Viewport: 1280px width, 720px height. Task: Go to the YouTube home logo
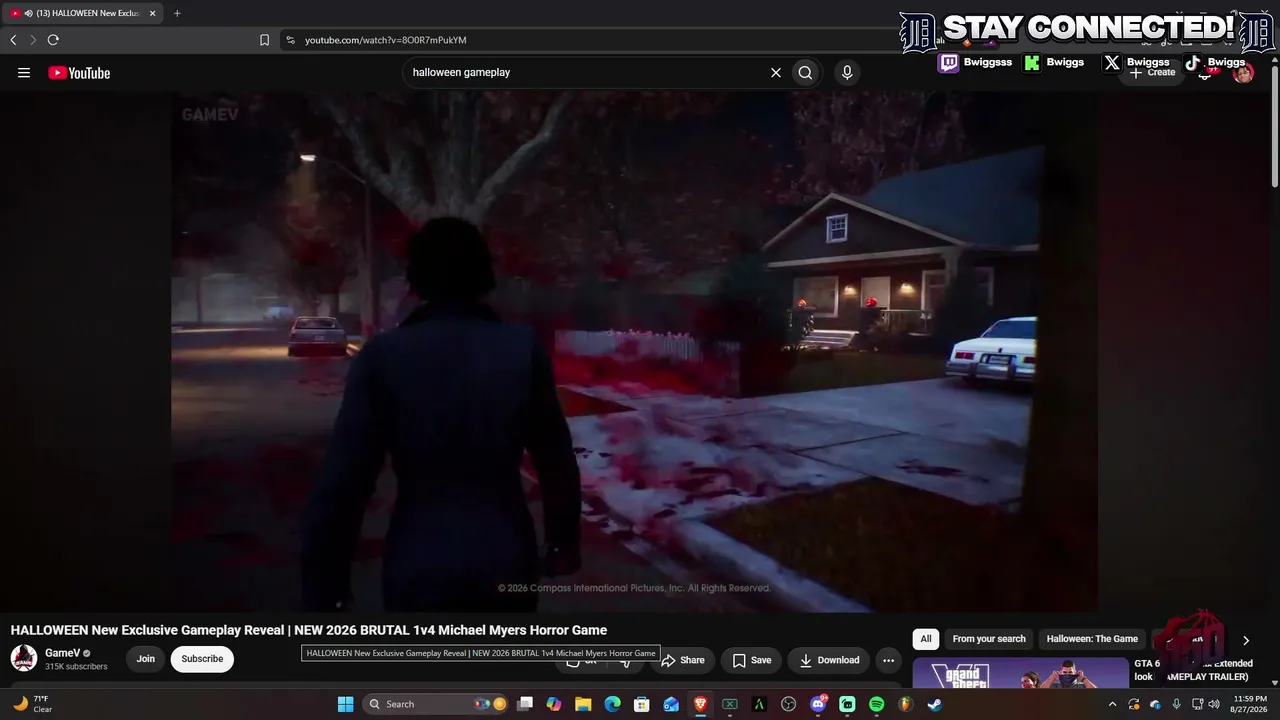coord(79,72)
